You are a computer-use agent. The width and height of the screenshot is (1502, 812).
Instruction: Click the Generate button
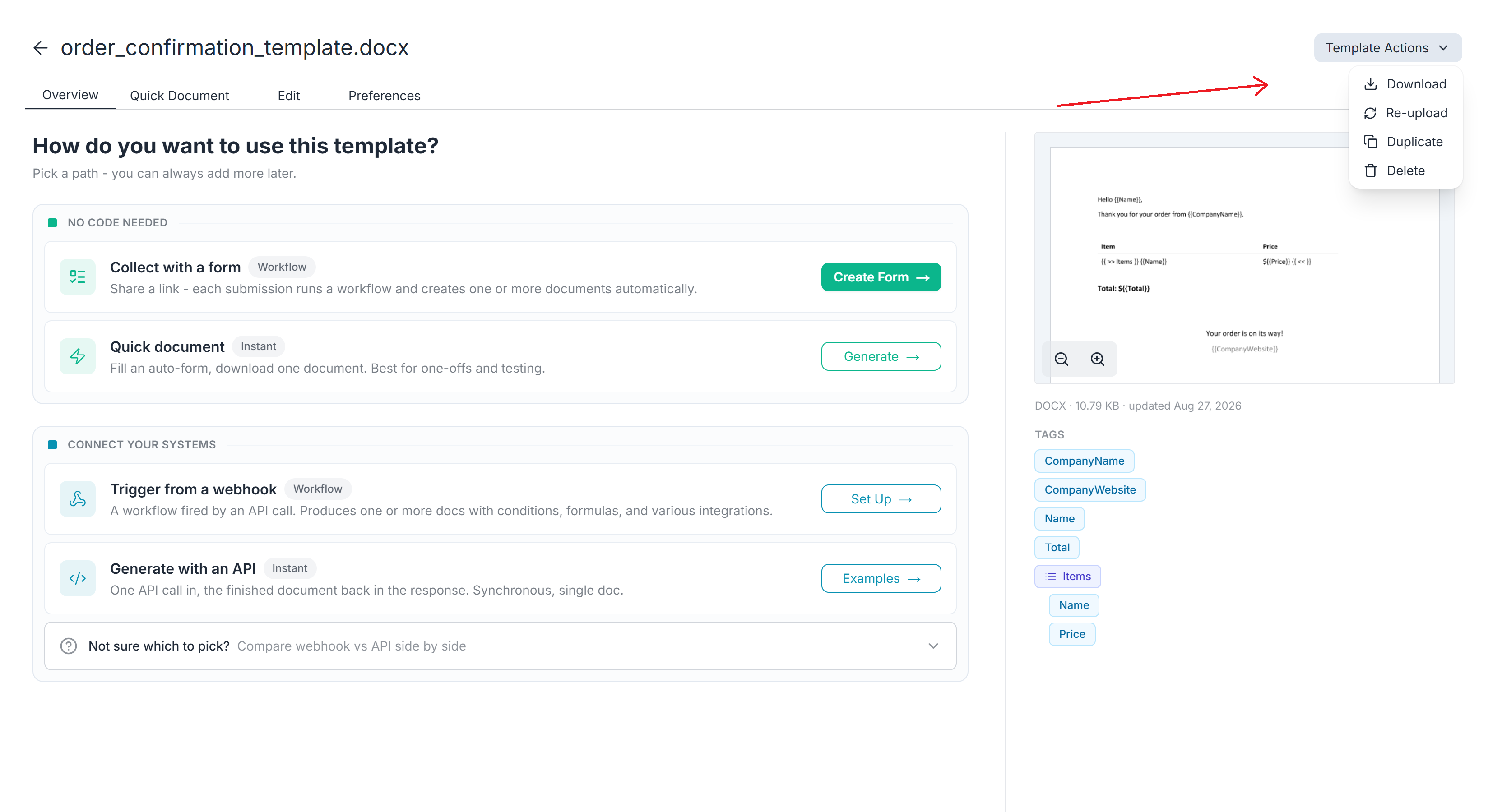point(881,356)
